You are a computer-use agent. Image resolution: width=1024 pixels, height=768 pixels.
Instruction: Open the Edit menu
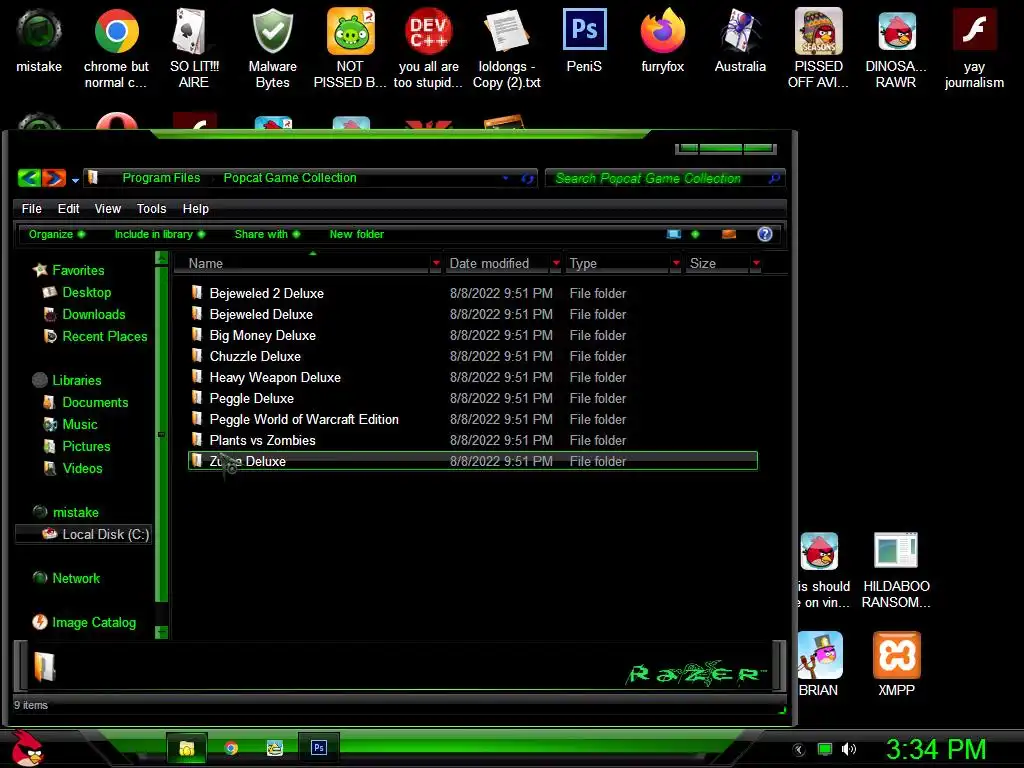69,209
